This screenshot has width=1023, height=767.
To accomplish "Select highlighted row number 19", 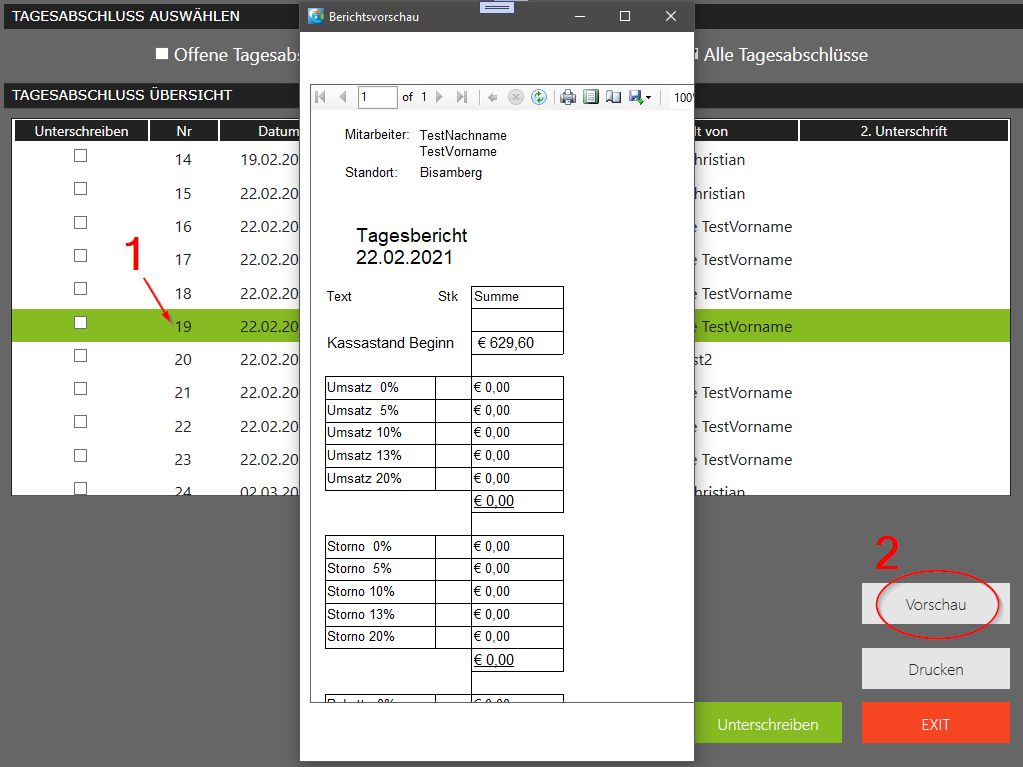I will point(183,327).
